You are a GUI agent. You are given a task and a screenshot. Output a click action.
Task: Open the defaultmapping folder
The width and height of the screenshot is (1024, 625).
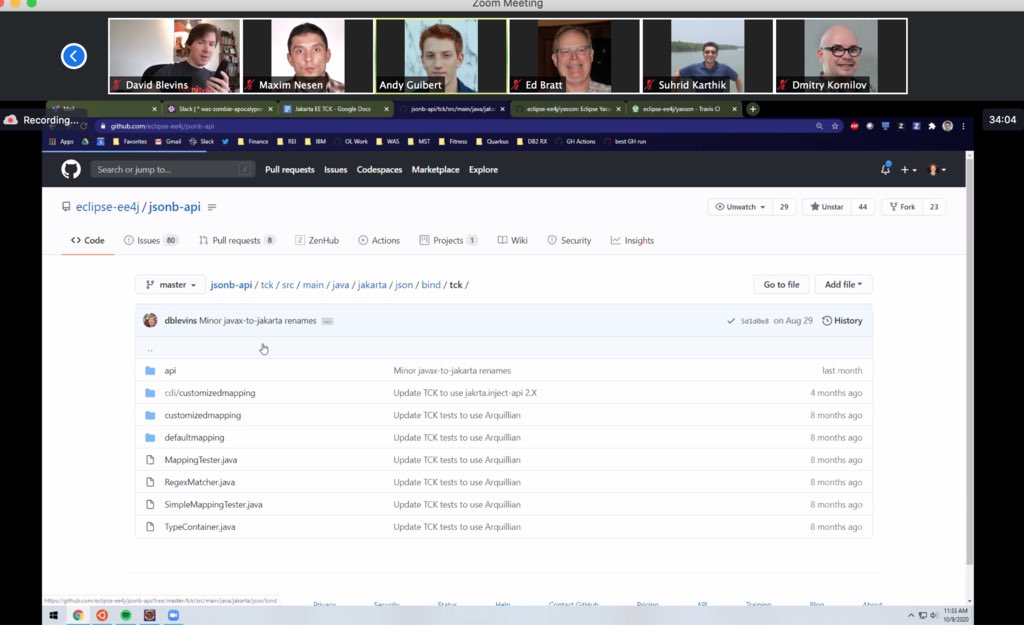pos(194,438)
